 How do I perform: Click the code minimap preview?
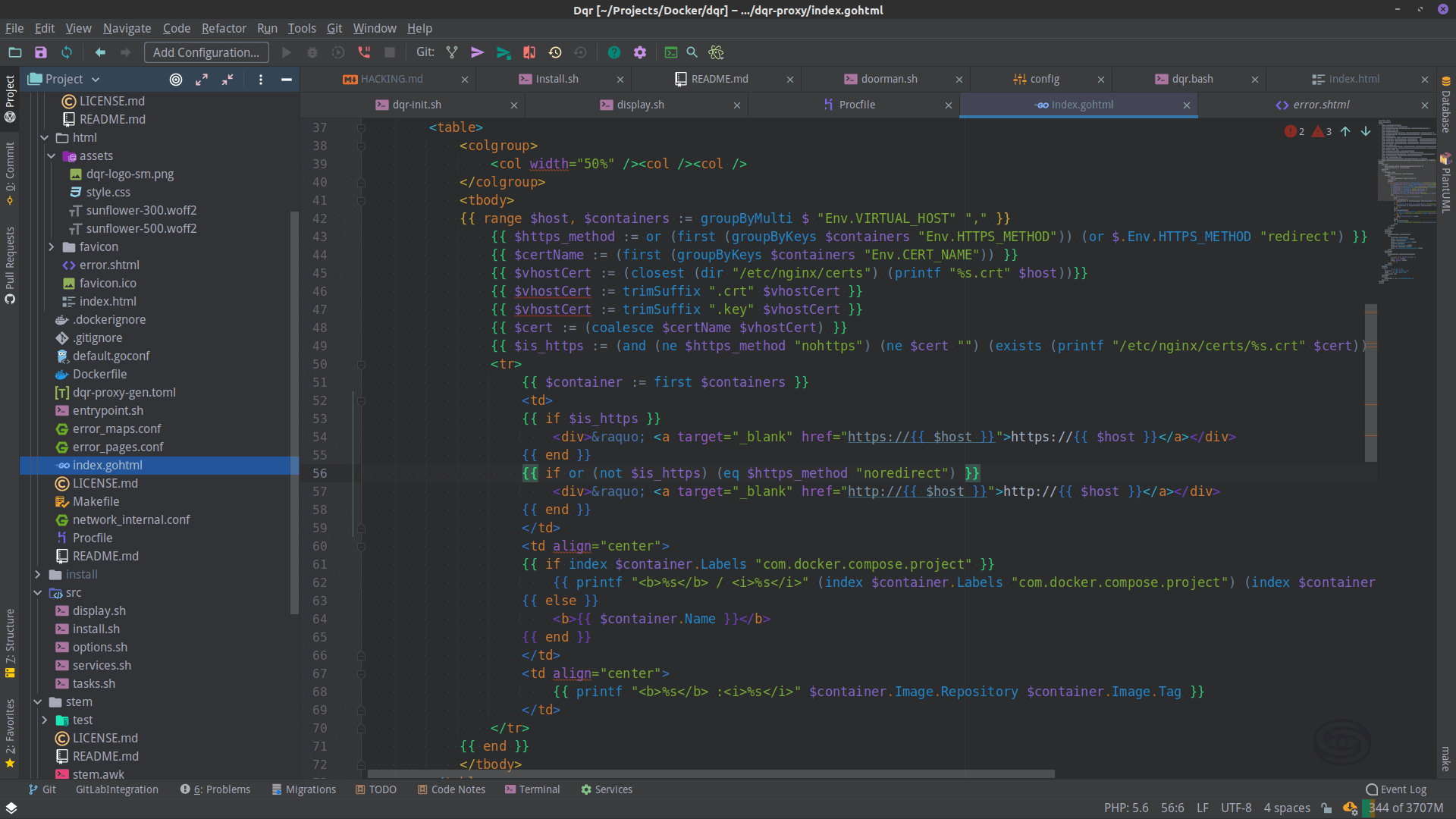(x=1407, y=201)
